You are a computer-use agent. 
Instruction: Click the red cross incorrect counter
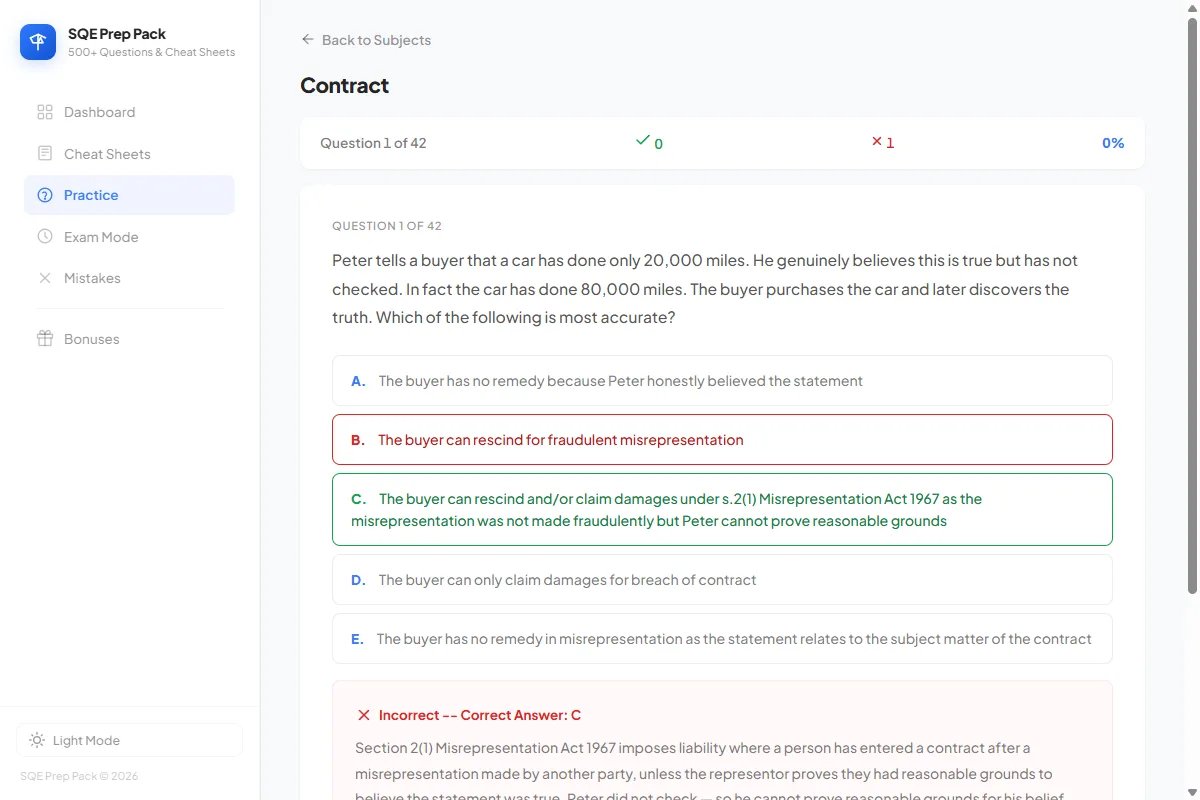(883, 142)
